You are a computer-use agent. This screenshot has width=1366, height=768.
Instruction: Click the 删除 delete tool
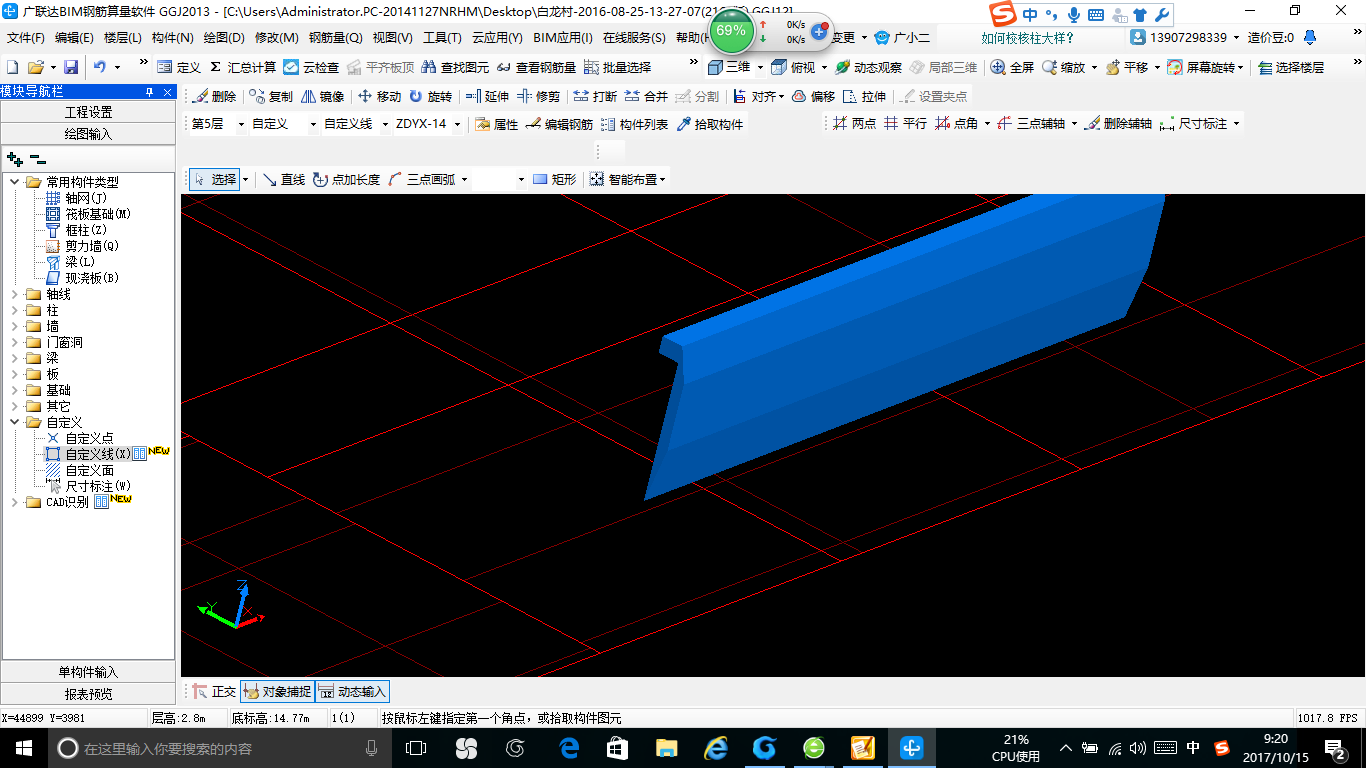pyautogui.click(x=214, y=97)
